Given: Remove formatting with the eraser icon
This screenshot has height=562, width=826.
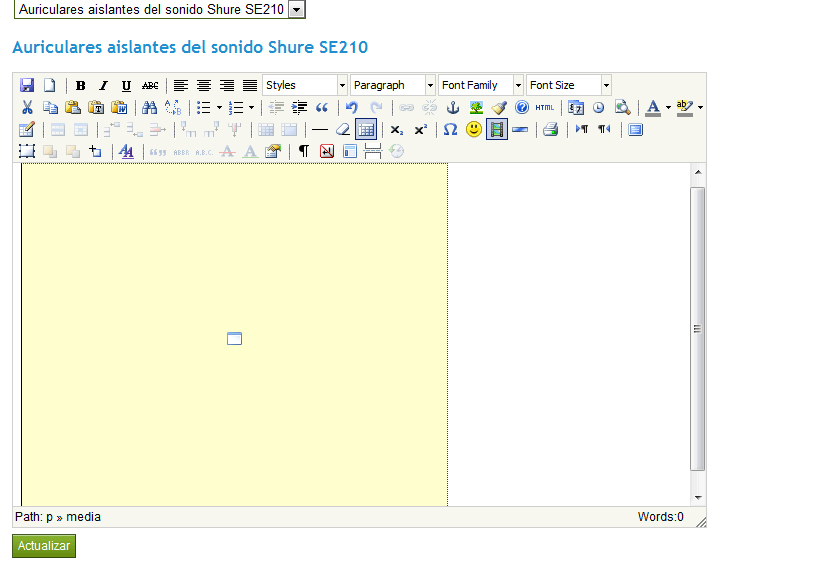Looking at the screenshot, I should point(343,130).
